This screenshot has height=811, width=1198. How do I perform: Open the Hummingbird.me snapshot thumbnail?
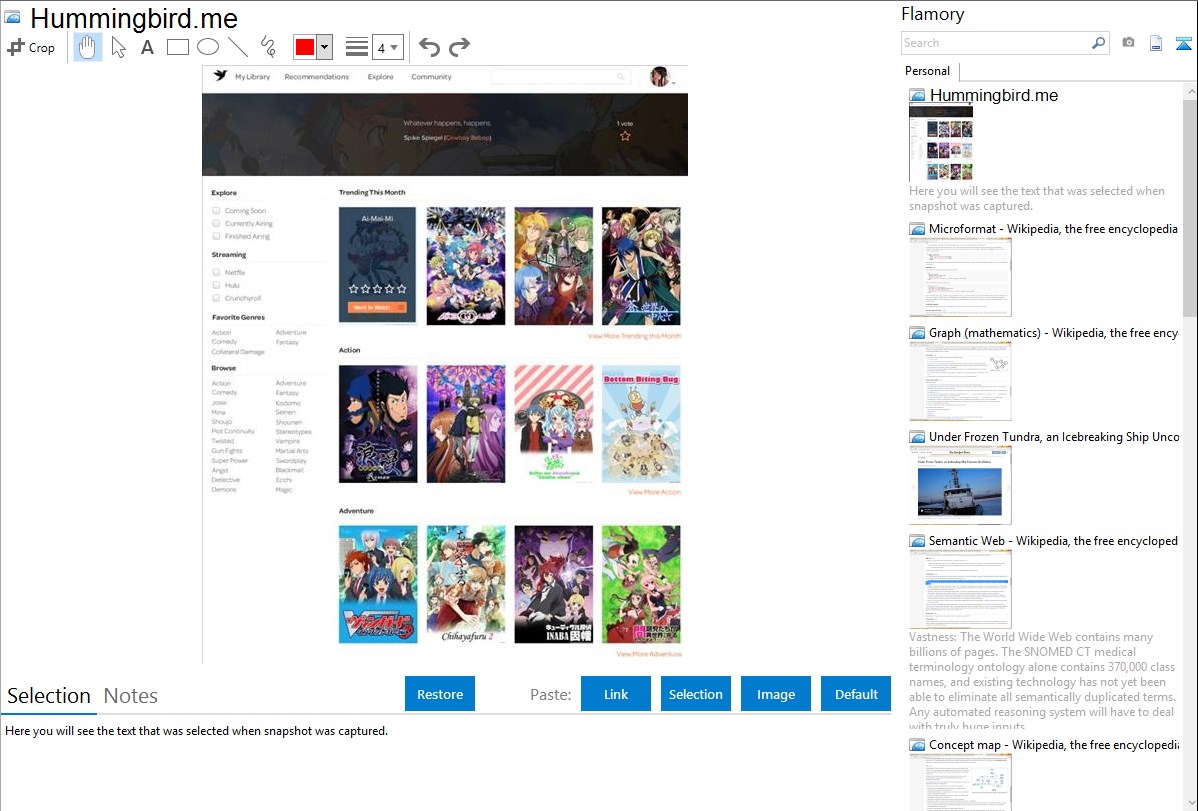(941, 143)
